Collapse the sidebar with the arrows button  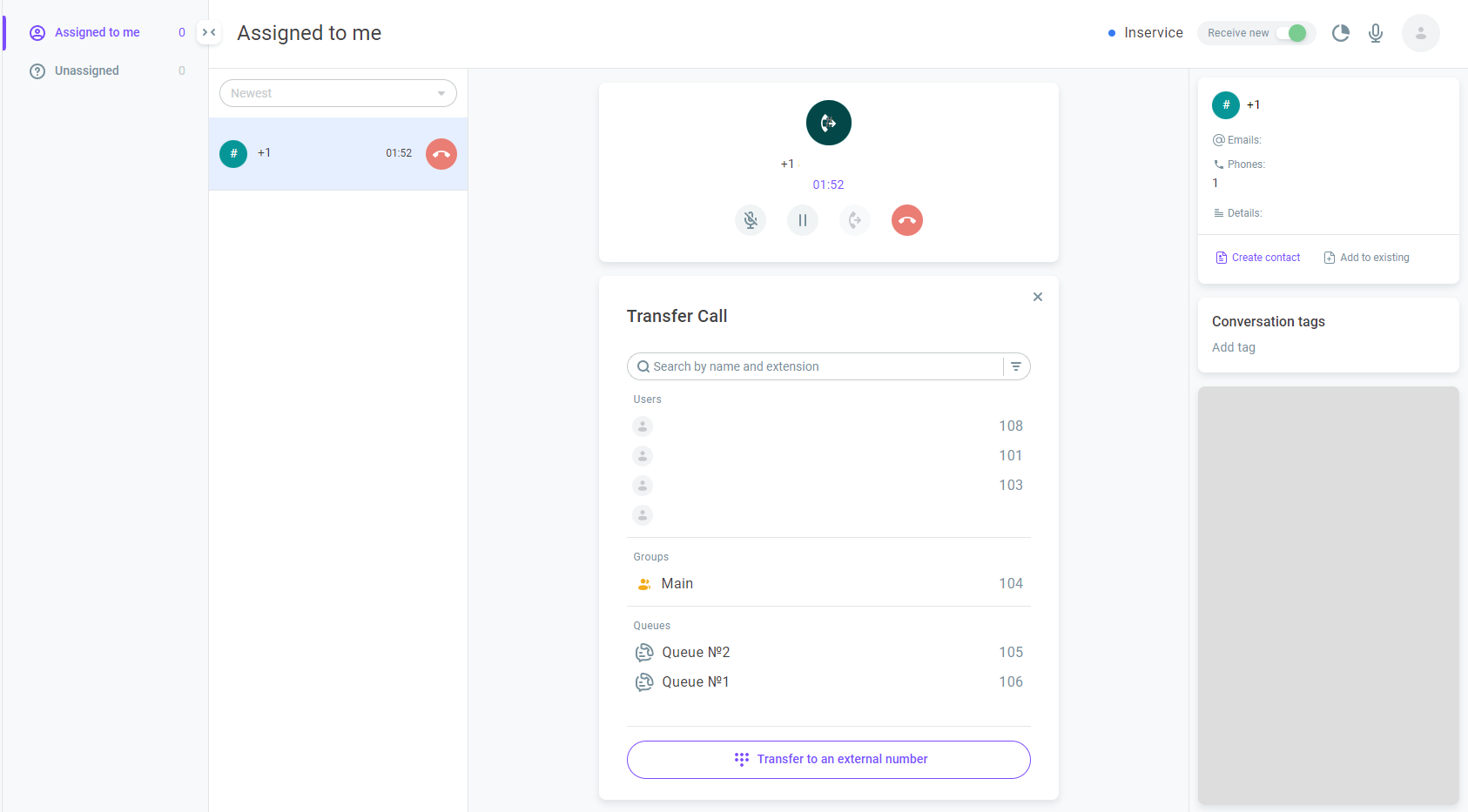coord(209,32)
